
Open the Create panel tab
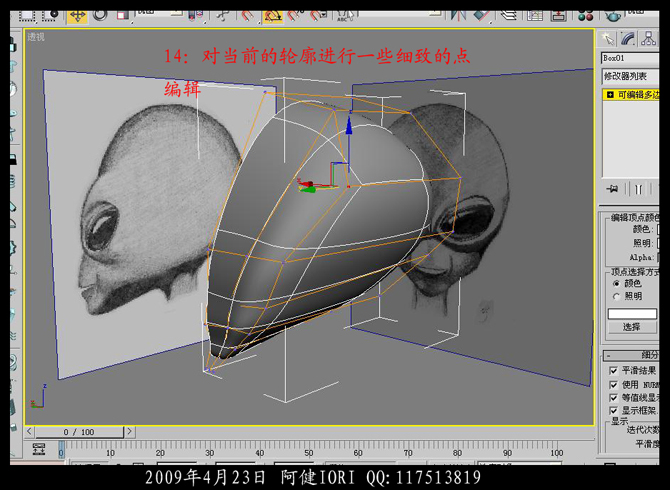click(607, 39)
